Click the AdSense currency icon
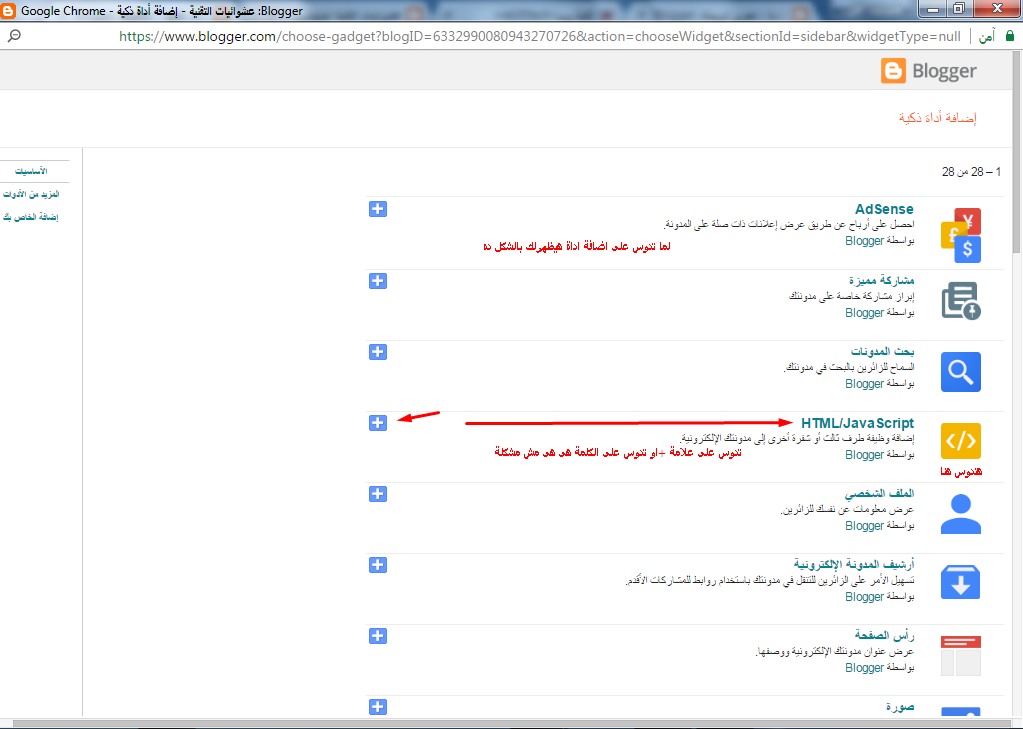The image size is (1023, 729). click(x=961, y=236)
